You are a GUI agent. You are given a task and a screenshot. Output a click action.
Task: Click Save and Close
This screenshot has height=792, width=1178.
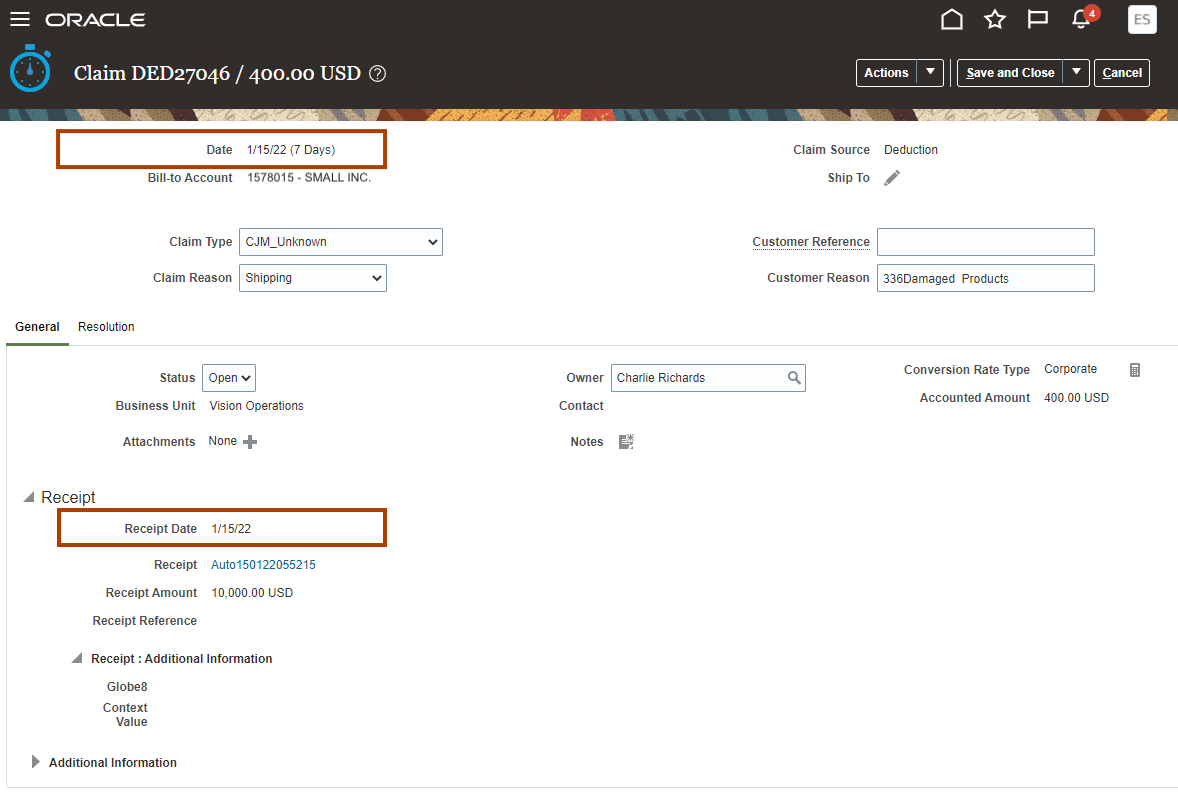coord(1010,73)
